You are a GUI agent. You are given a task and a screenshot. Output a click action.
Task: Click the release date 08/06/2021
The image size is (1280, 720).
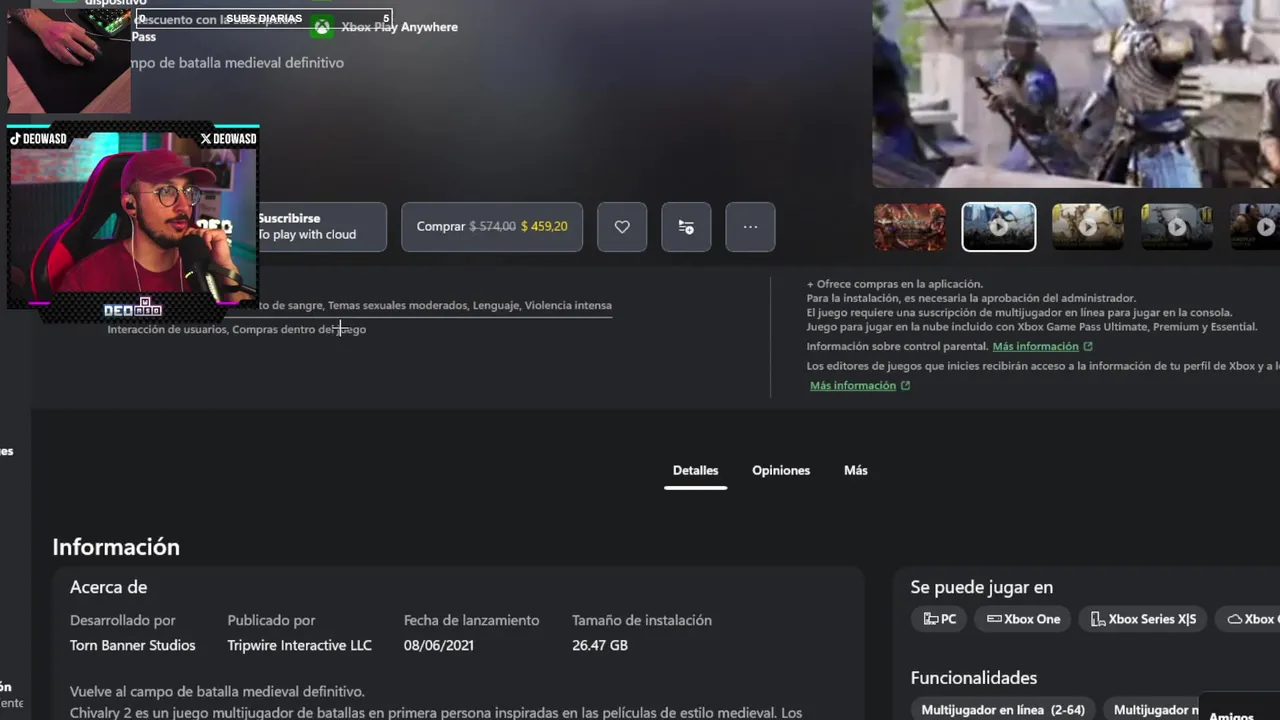[x=439, y=646]
